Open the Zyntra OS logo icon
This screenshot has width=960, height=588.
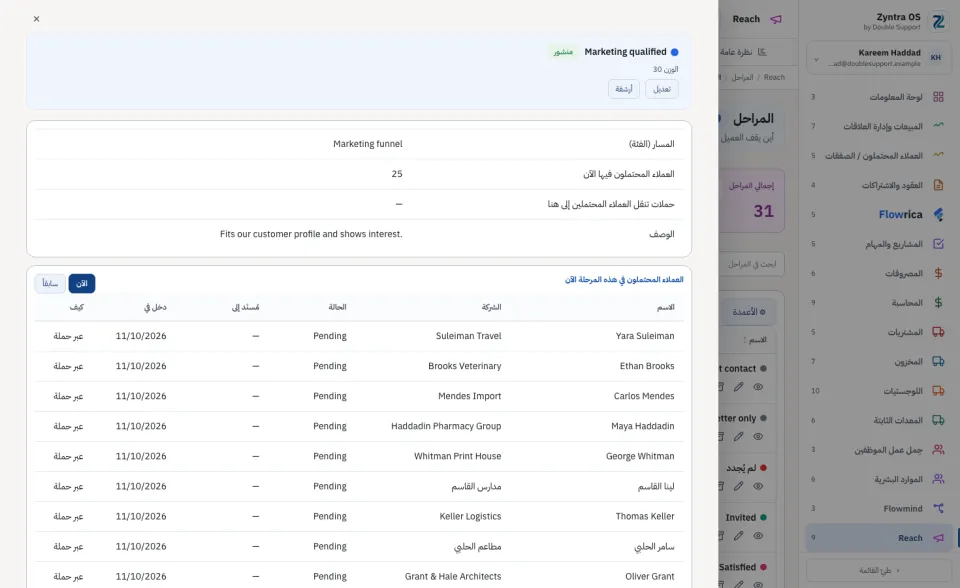(x=938, y=22)
